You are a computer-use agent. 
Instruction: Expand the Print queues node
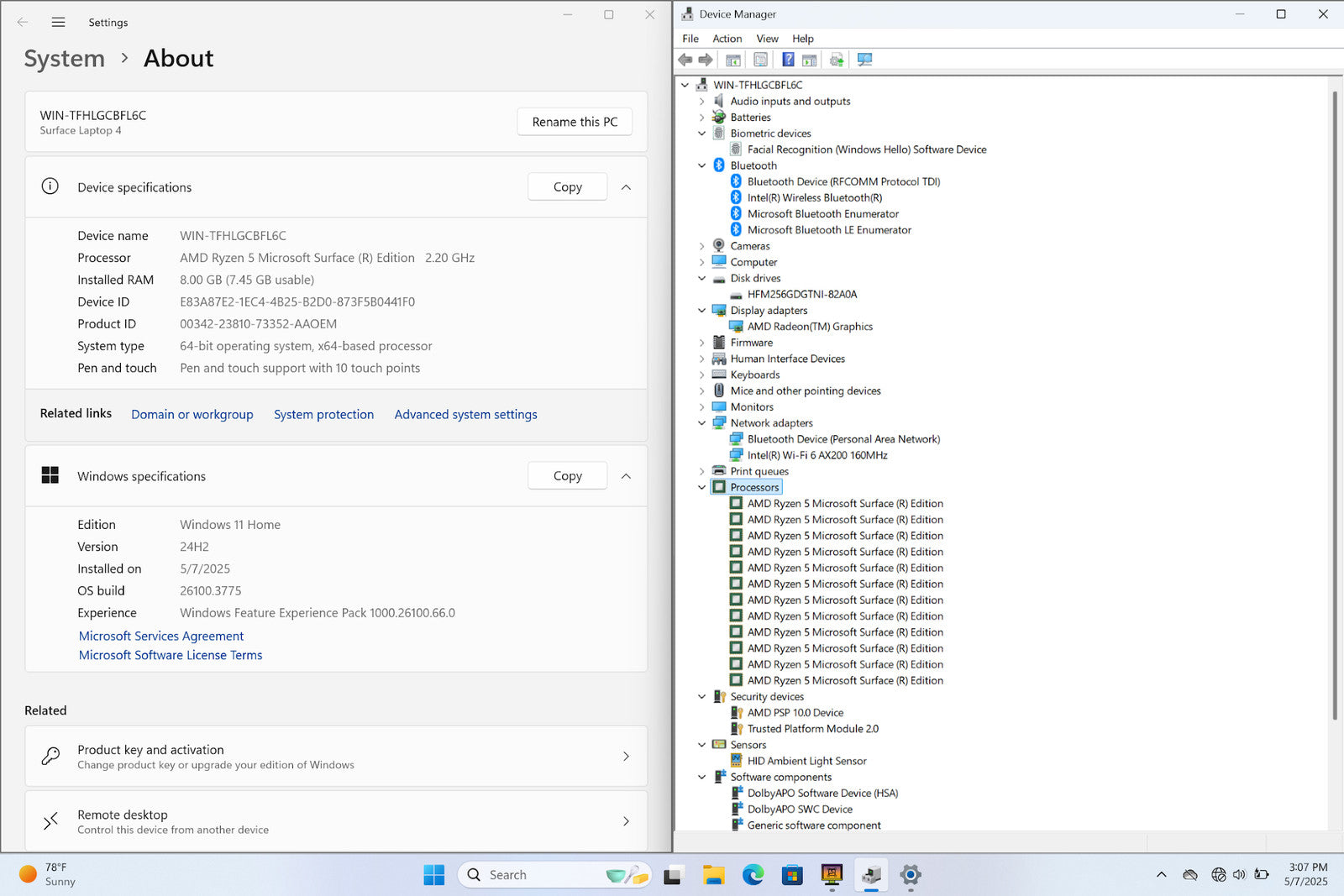pyautogui.click(x=702, y=471)
